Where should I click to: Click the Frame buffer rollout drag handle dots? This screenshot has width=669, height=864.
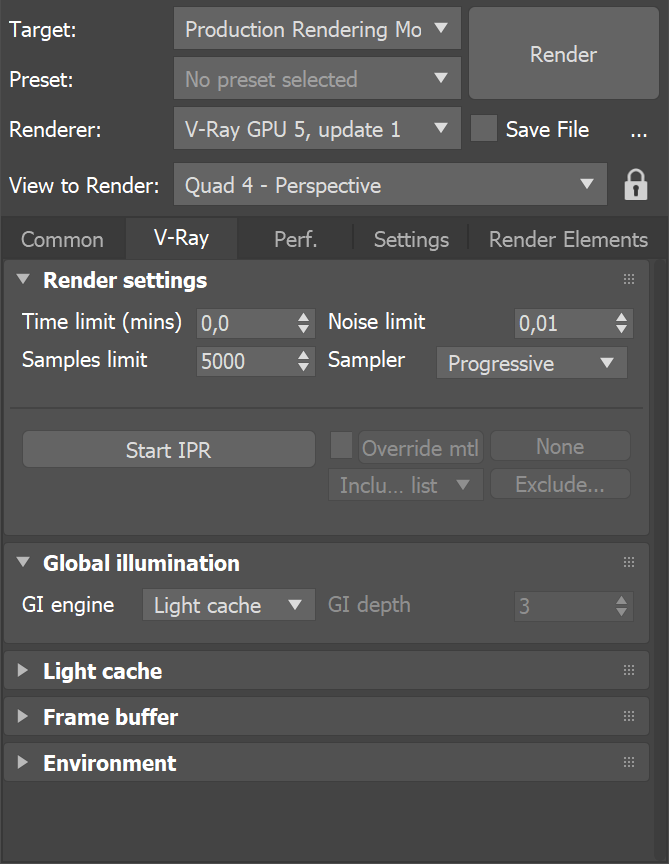(628, 716)
